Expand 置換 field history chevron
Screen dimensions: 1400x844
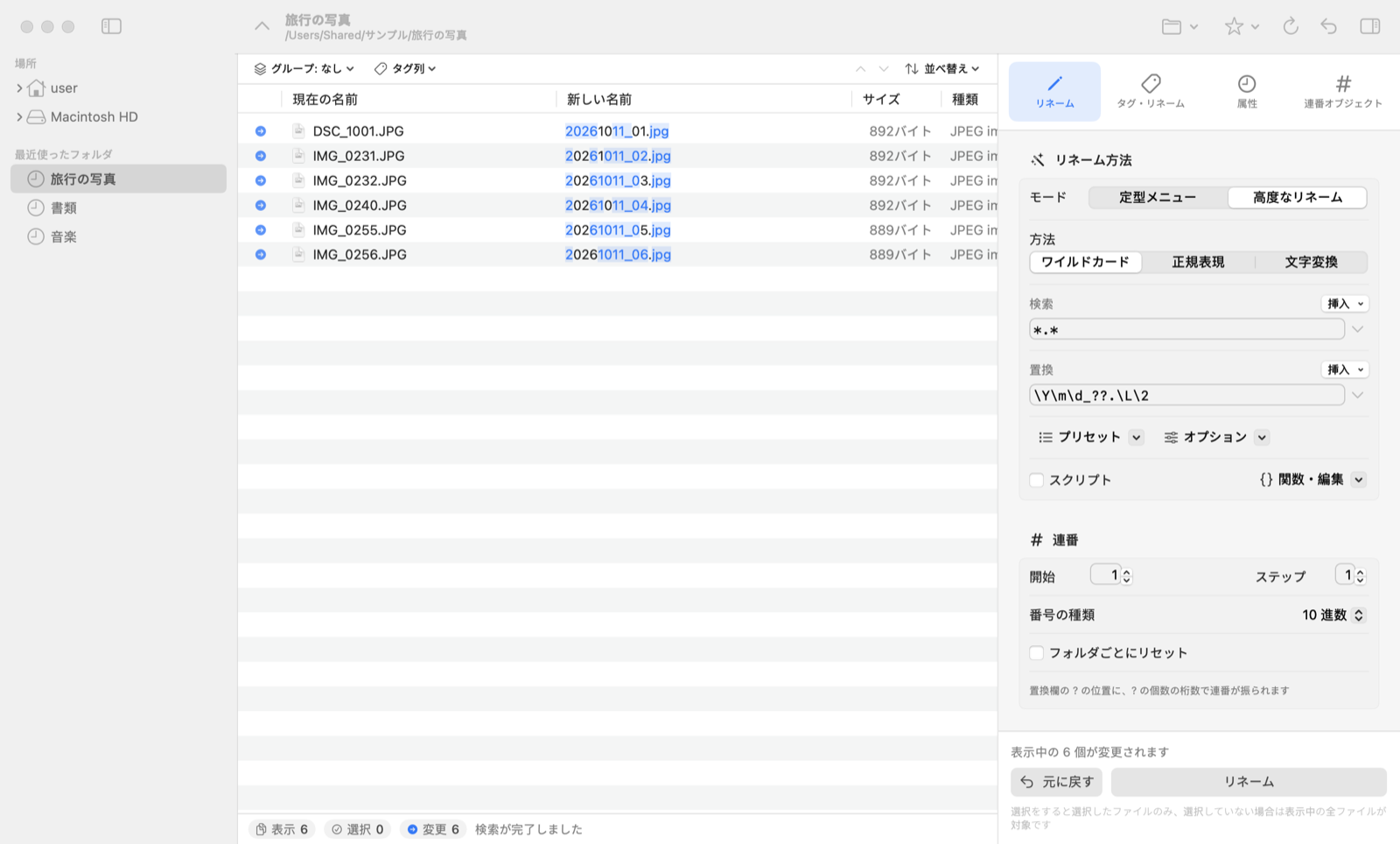tap(1358, 395)
